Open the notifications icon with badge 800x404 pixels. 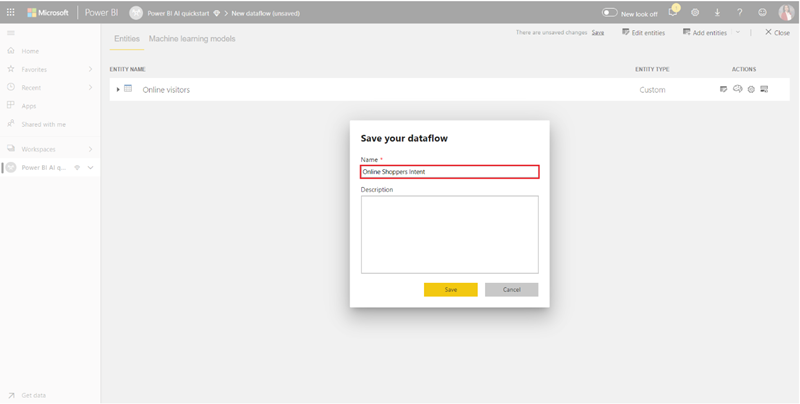[673, 12]
